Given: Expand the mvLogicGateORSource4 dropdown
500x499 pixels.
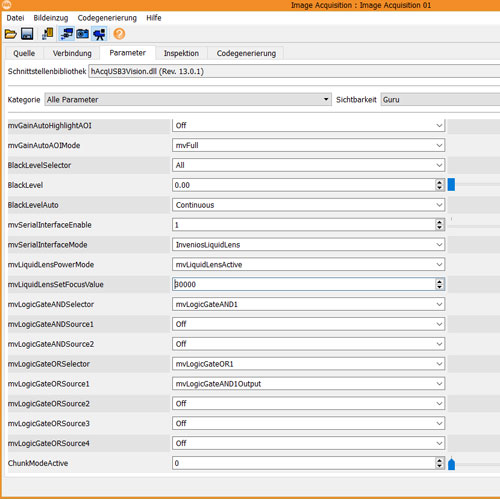Looking at the screenshot, I should pos(309,443).
